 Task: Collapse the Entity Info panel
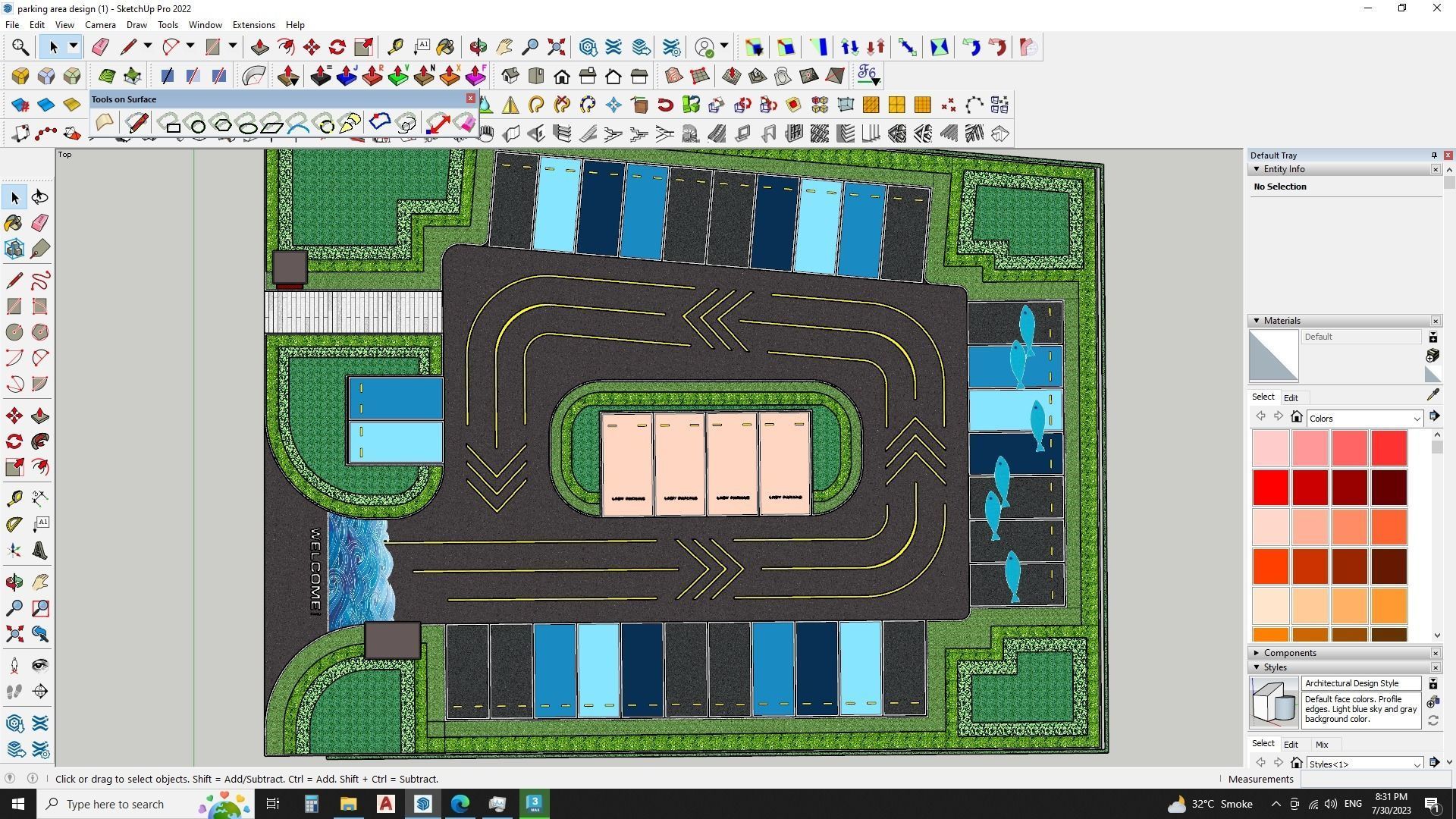[x=1257, y=169]
